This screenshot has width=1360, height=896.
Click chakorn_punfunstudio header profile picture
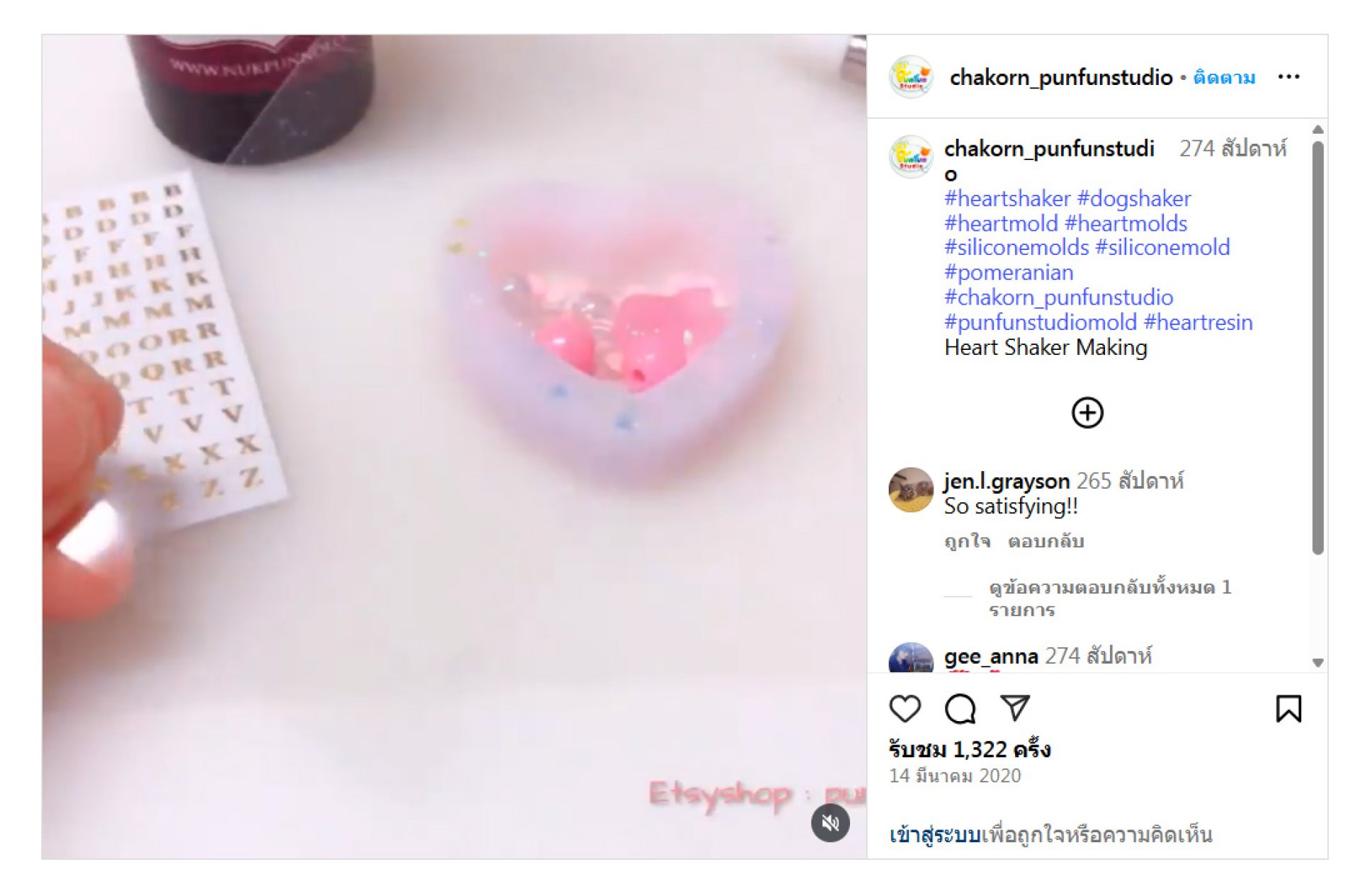911,76
